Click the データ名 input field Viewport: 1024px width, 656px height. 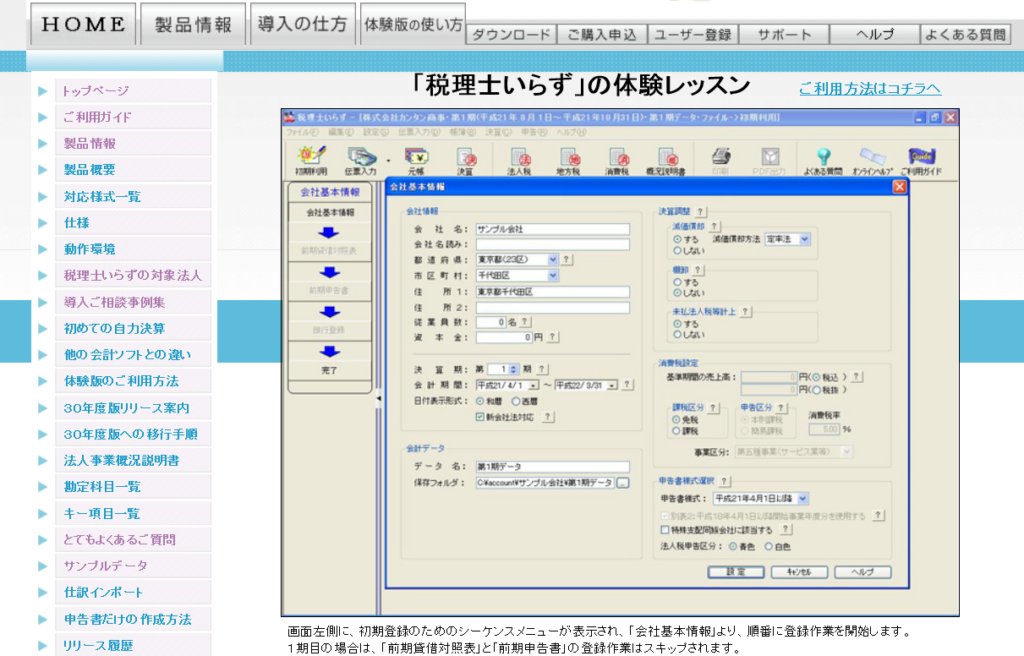(552, 467)
